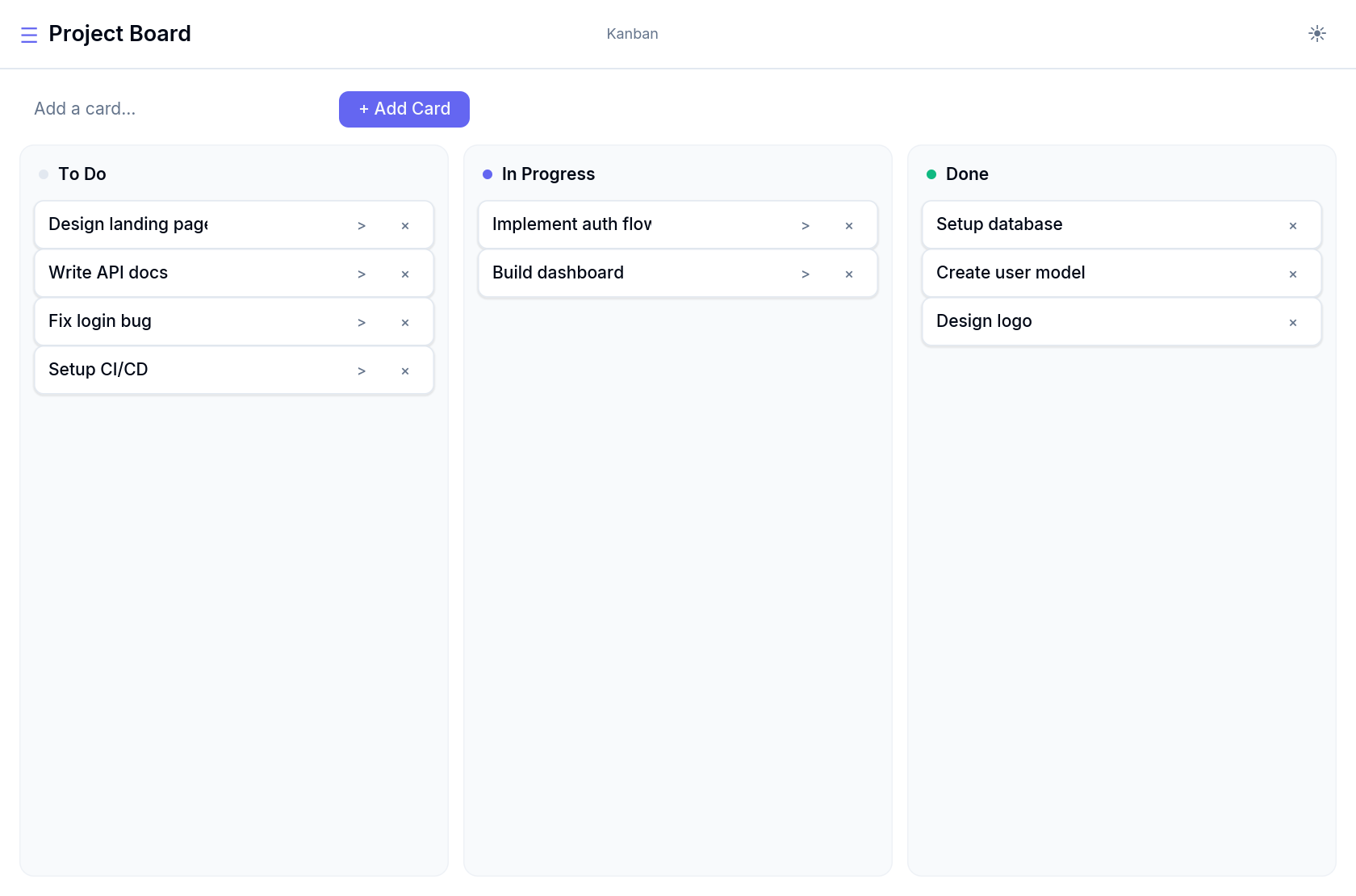
Task: Click the 'Kanban' label in header
Action: point(632,34)
